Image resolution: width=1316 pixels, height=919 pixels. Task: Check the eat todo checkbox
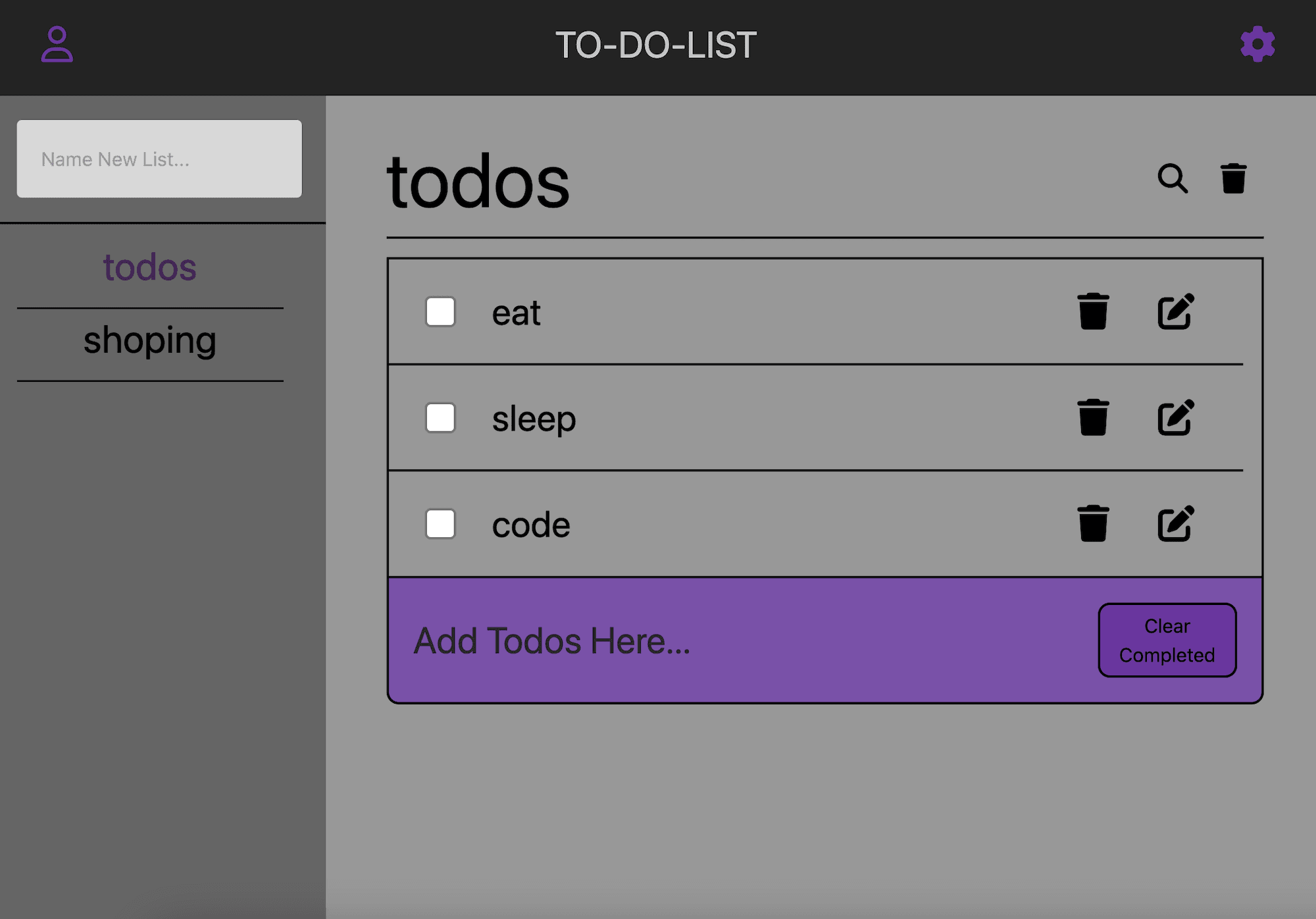click(x=440, y=313)
